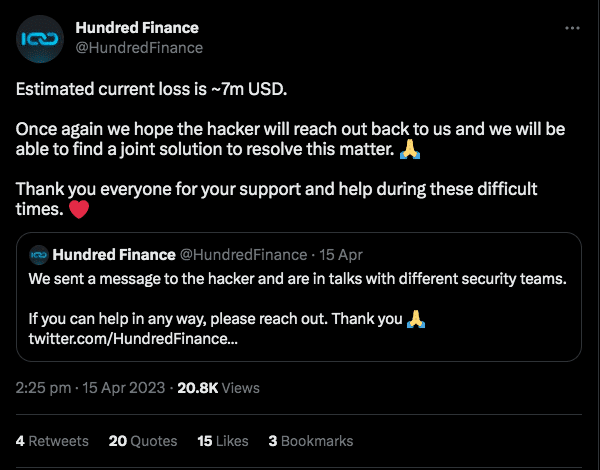Image resolution: width=600 pixels, height=470 pixels.
Task: Click the Hundred Finance profile avatar
Action: [41, 37]
